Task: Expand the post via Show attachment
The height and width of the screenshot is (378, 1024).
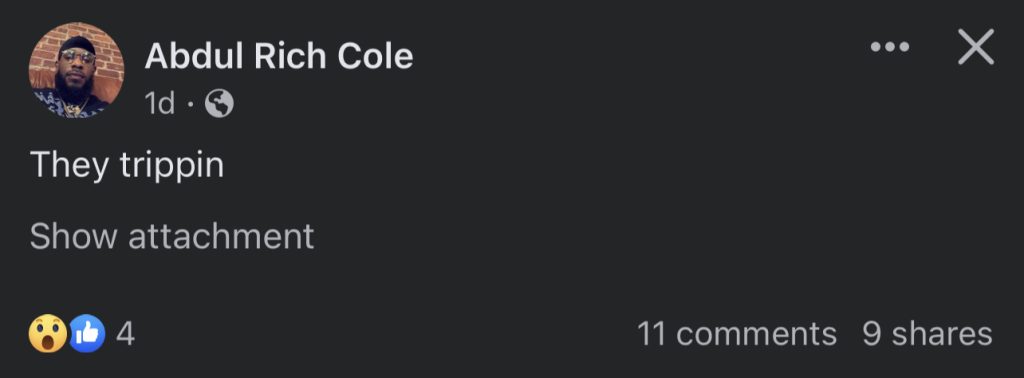Action: coord(172,236)
